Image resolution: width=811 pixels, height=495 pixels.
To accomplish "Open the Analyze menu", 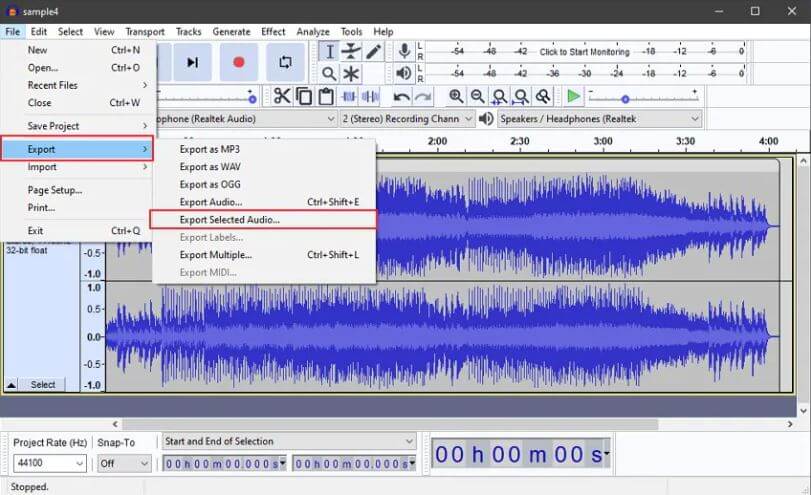I will click(x=313, y=32).
